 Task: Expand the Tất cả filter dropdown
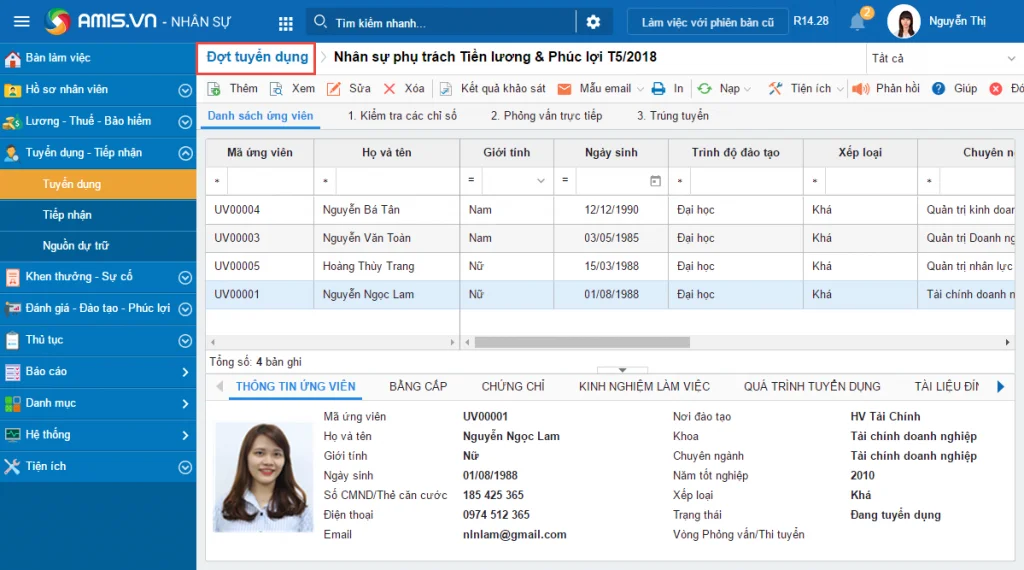pyautogui.click(x=943, y=59)
